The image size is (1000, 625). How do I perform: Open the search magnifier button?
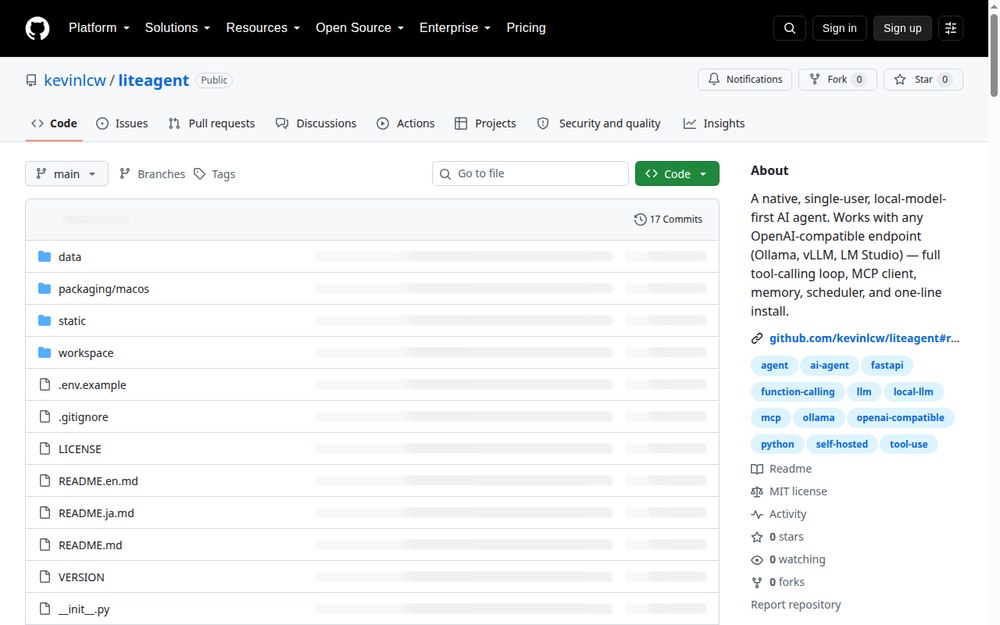790,28
